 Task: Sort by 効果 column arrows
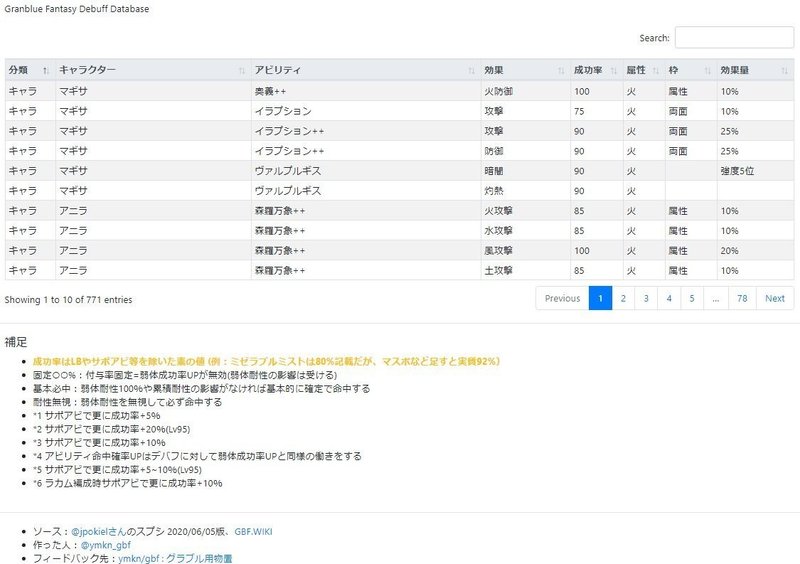click(561, 70)
